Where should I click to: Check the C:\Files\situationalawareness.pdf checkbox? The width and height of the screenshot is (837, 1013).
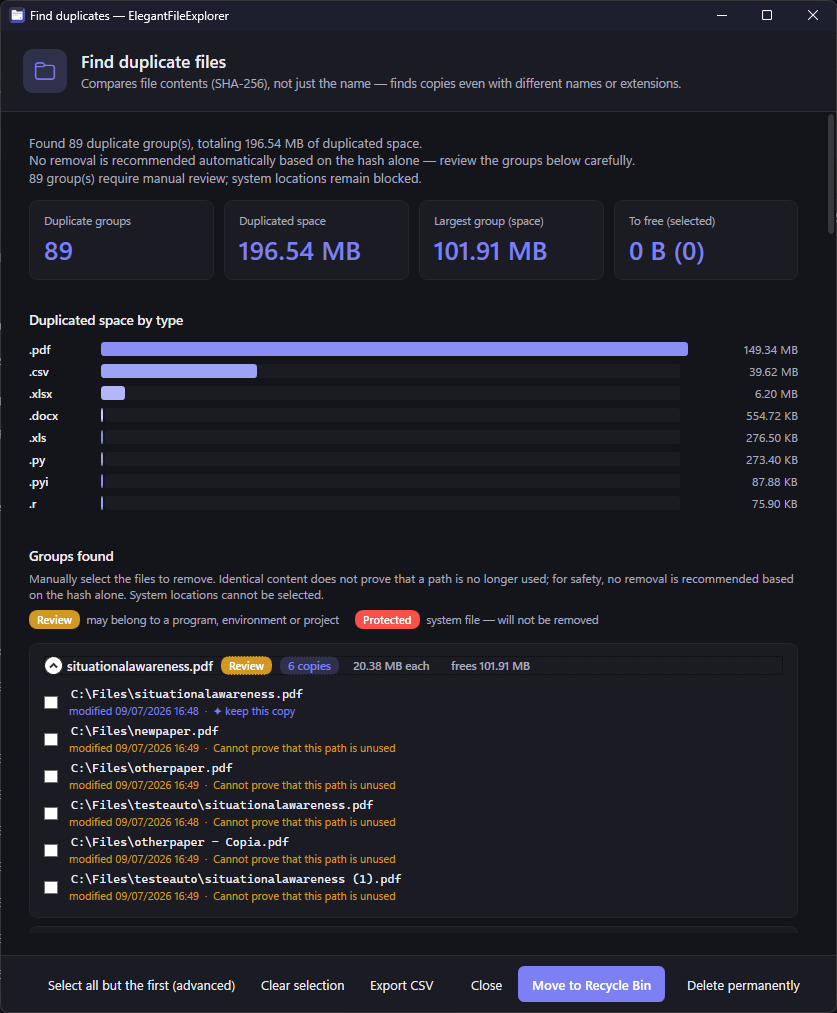[51, 702]
